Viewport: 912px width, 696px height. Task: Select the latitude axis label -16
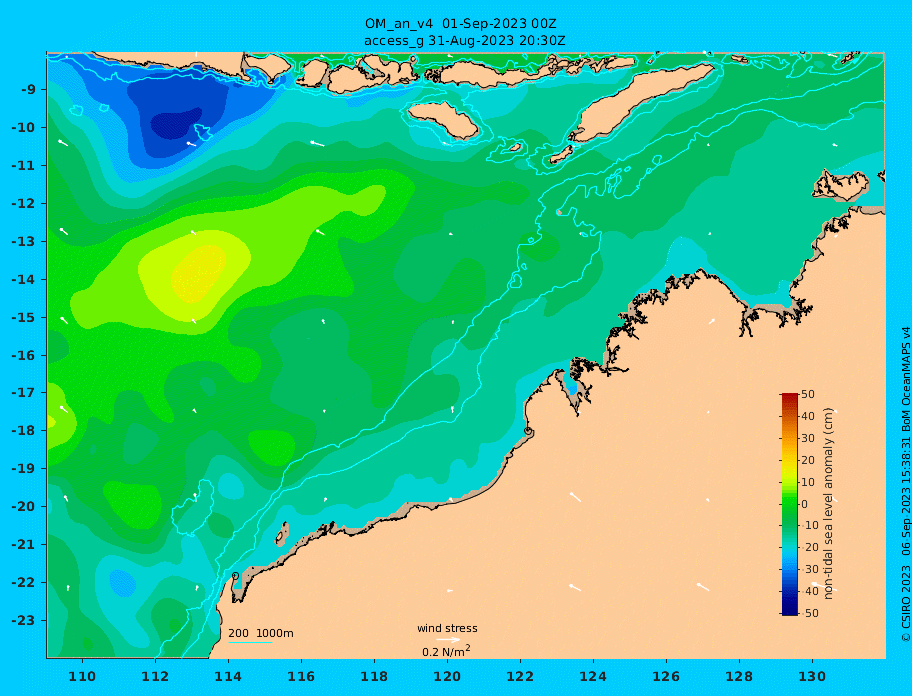[24, 355]
